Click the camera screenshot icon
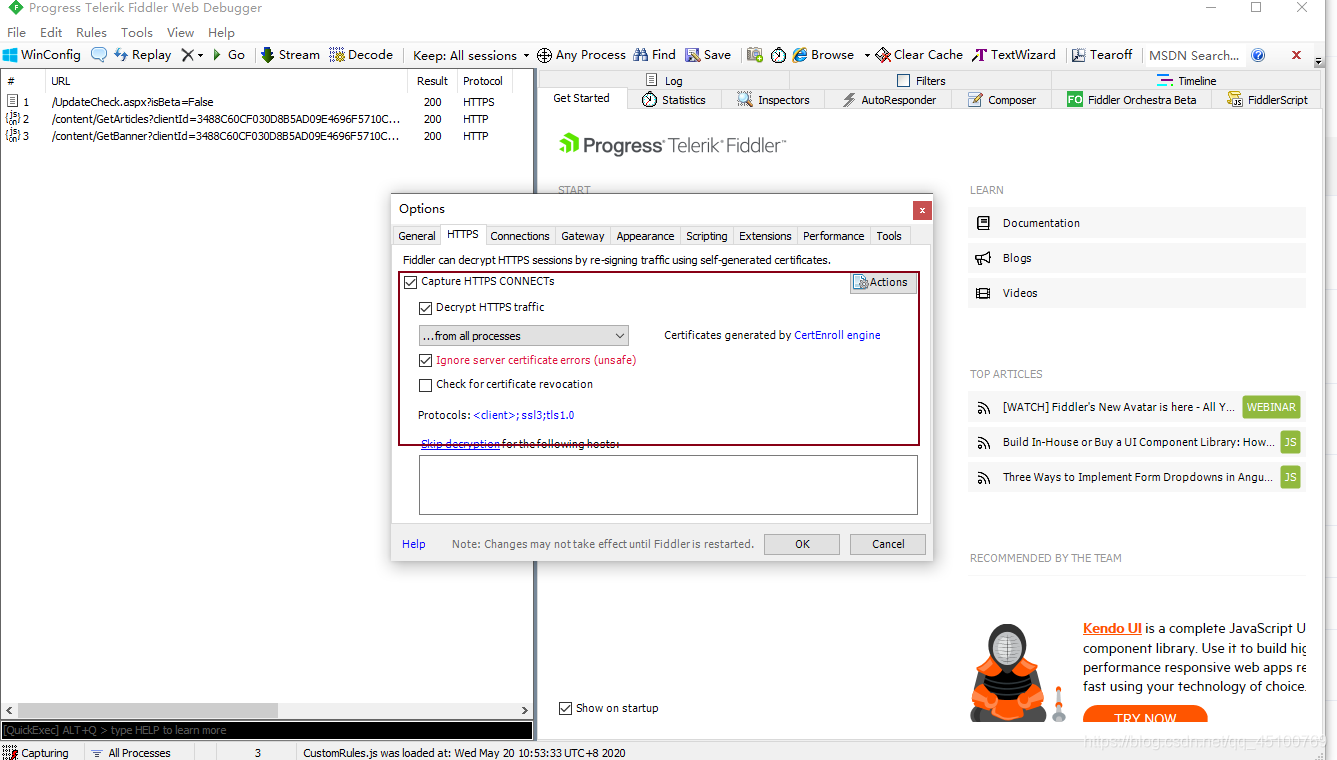This screenshot has width=1337, height=760. click(755, 55)
